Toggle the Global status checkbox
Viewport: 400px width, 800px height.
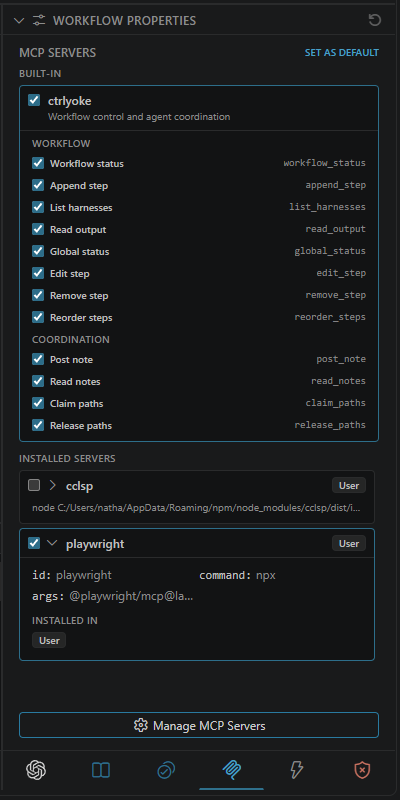coord(38,251)
